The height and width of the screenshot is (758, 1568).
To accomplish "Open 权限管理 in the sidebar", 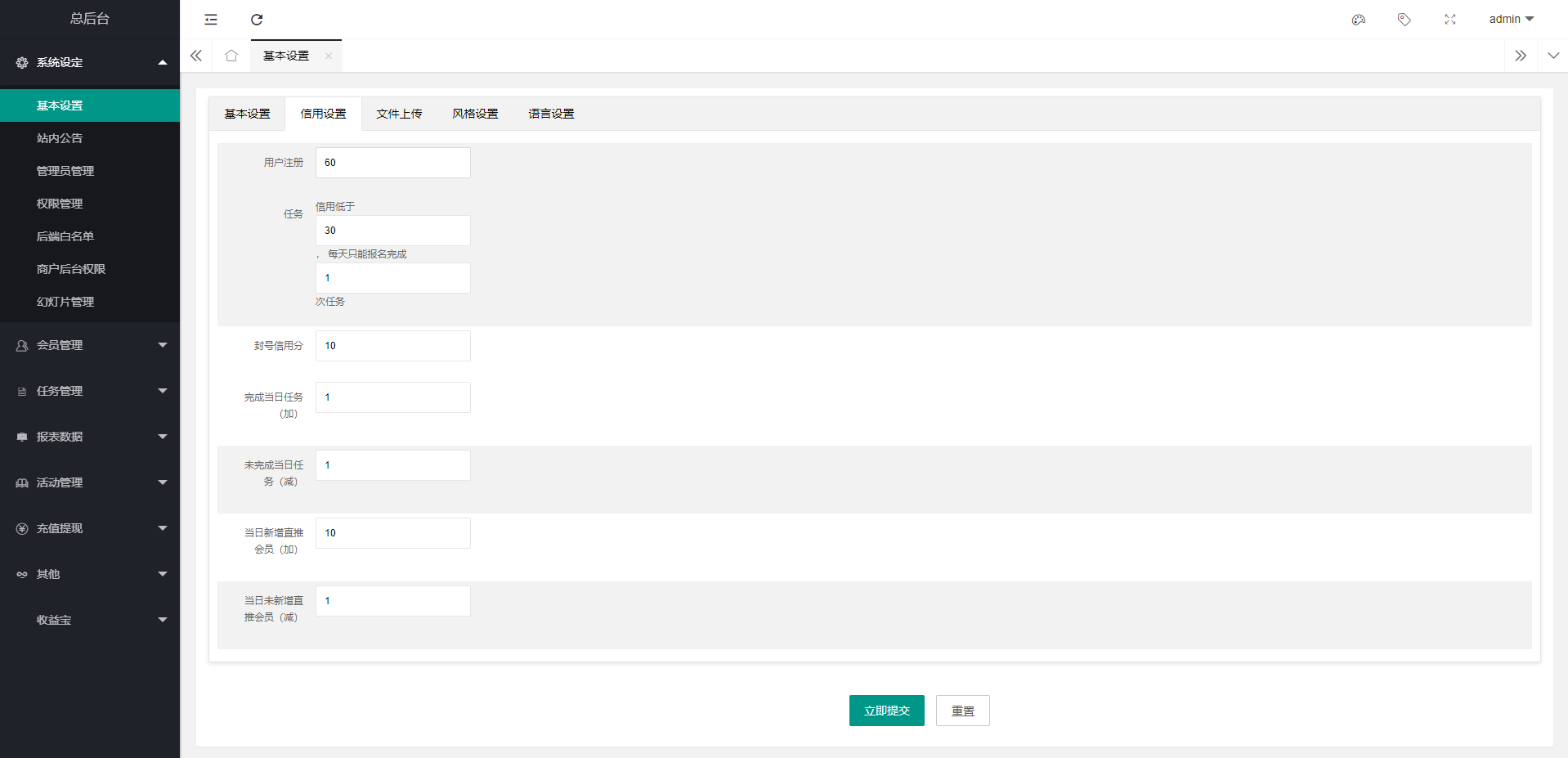I will click(90, 204).
